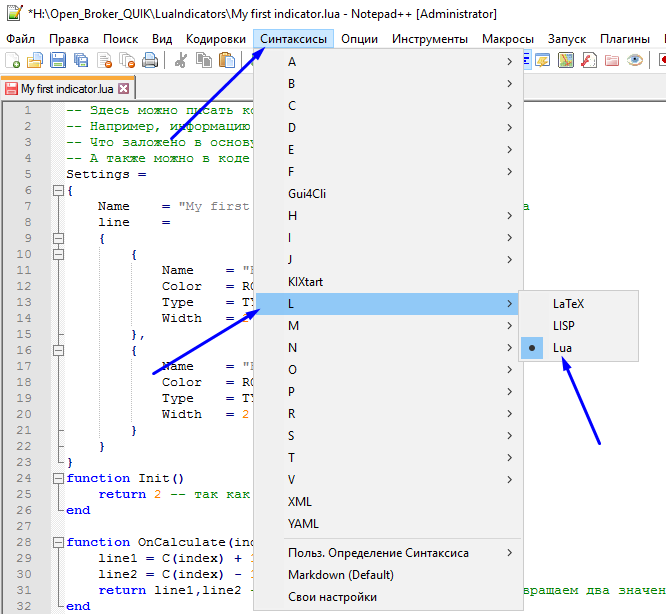The image size is (666, 614).
Task: Click the Copy toolbar icon
Action: point(204,60)
